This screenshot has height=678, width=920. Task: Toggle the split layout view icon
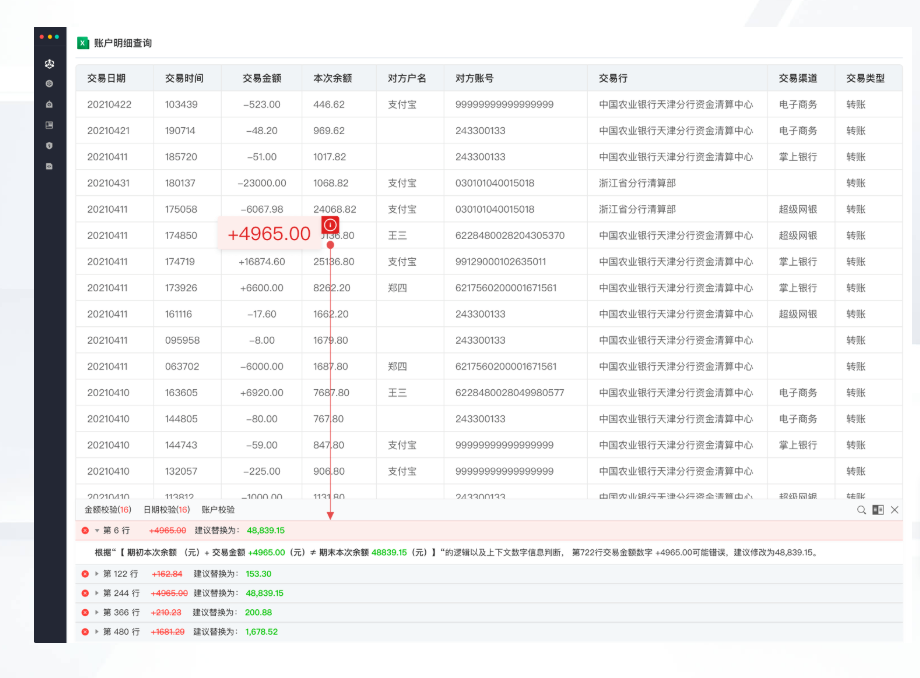point(878,510)
